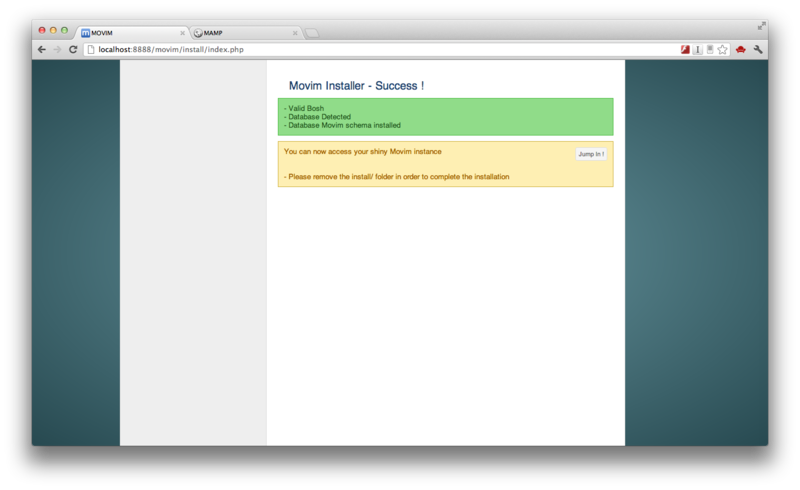Click the Movim favicon on first tab
Screen dimensions: 800x490
(85, 33)
